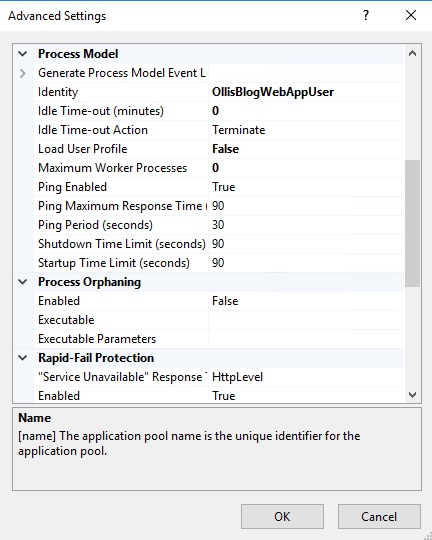Image resolution: width=432 pixels, height=540 pixels.
Task: Select the Idle Time-out (minutes) value field
Action: coord(306,111)
